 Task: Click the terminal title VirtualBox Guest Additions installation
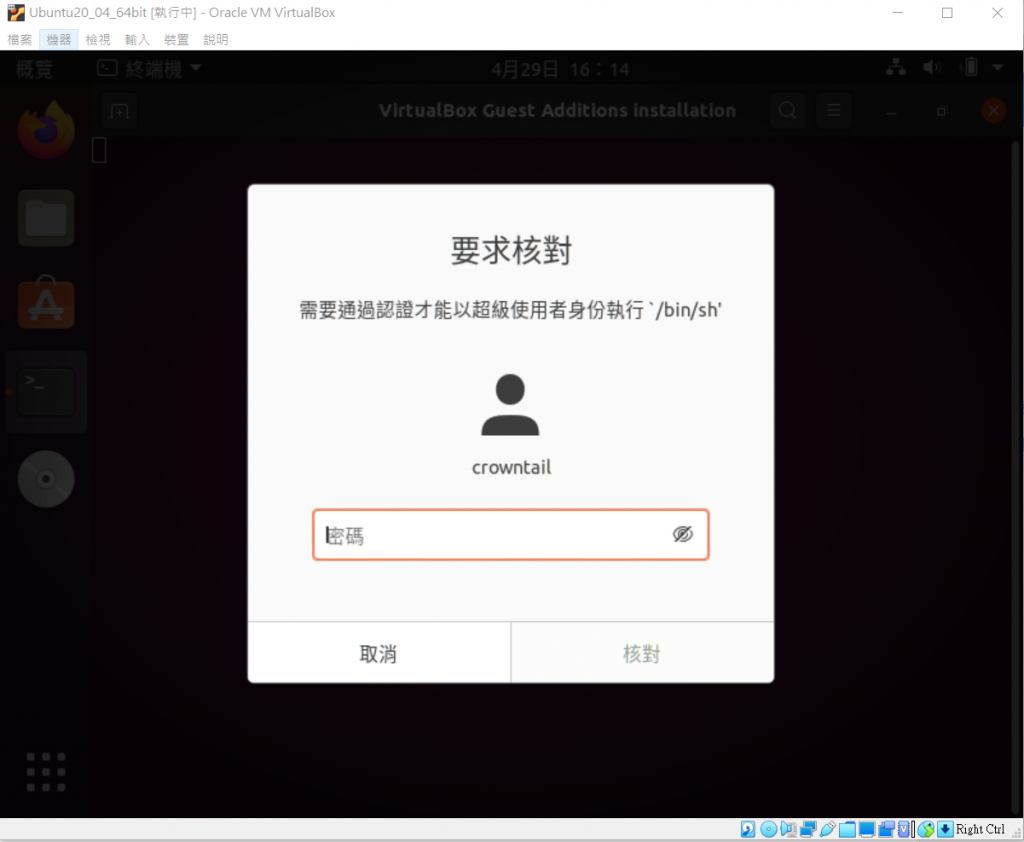click(557, 110)
